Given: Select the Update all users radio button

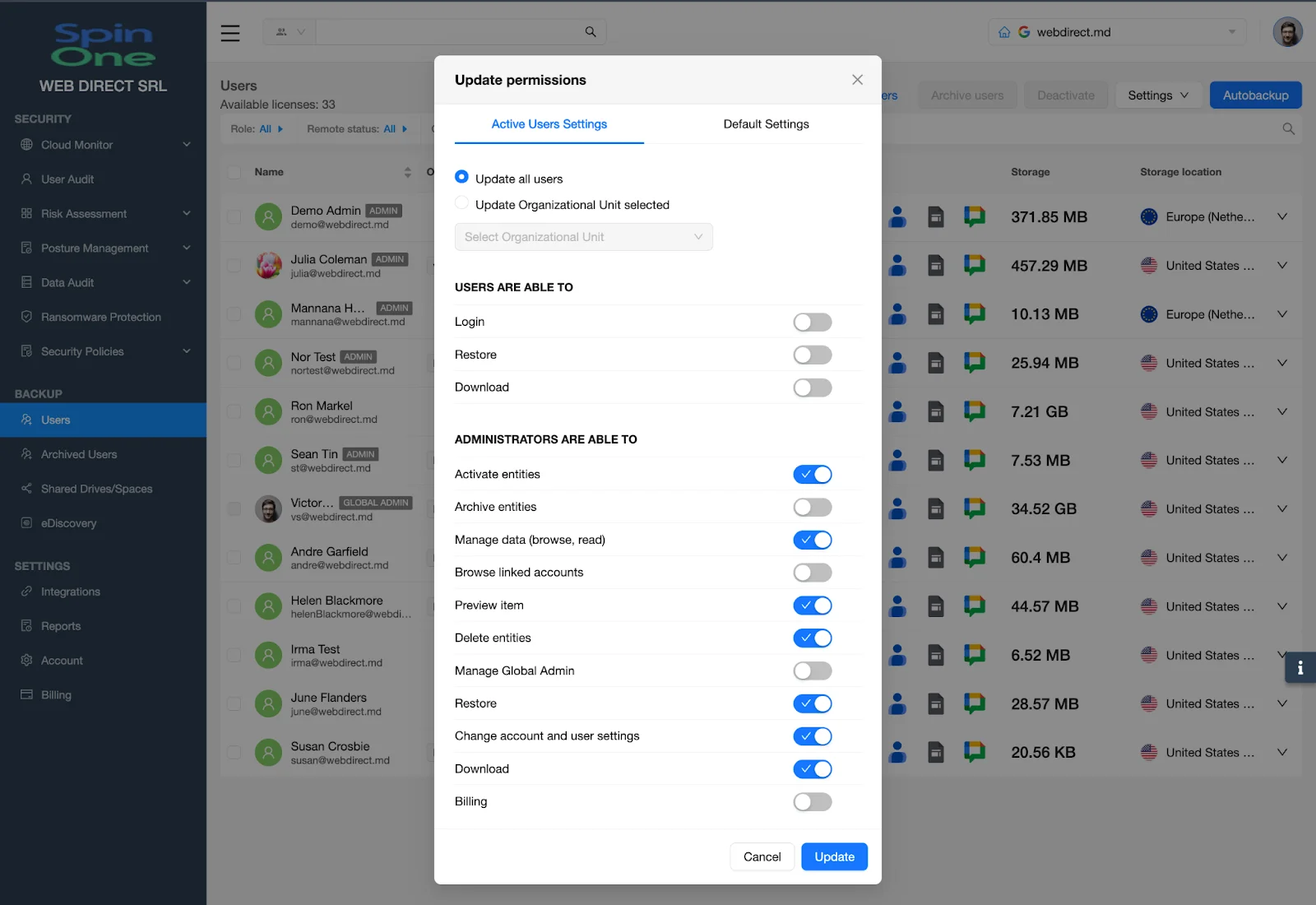Looking at the screenshot, I should click(x=461, y=178).
